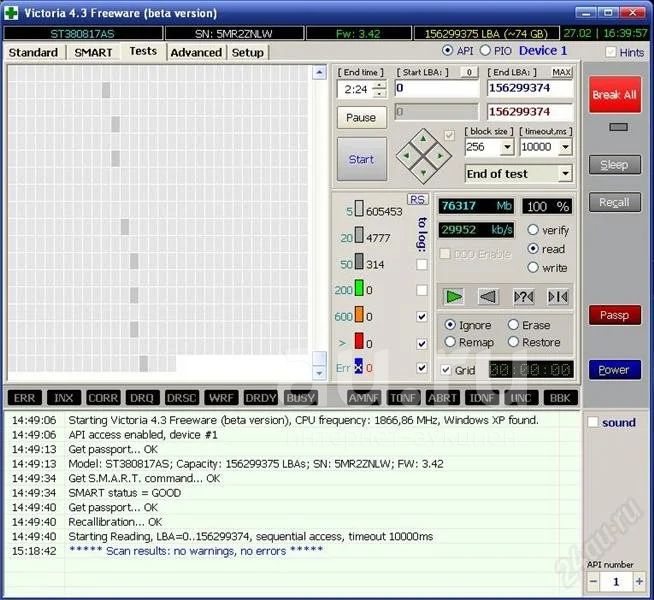Click the DRSC status indicator

click(x=181, y=398)
